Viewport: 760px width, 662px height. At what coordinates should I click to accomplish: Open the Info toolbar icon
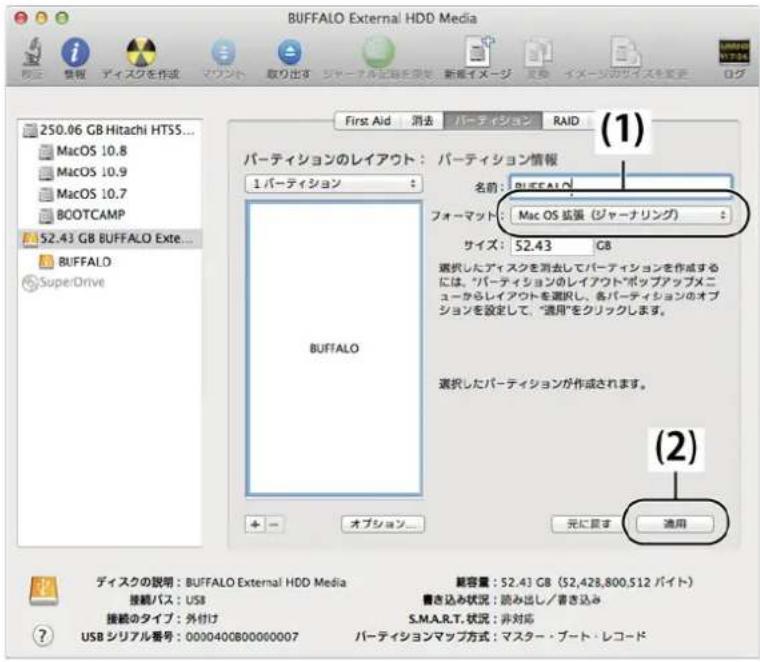coord(75,52)
